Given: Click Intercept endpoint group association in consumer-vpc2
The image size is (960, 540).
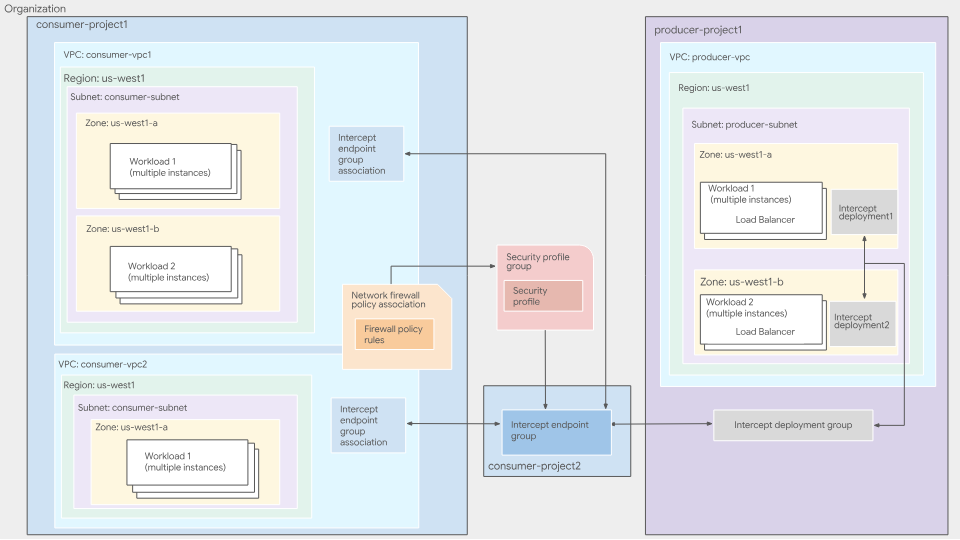Looking at the screenshot, I should (x=368, y=425).
